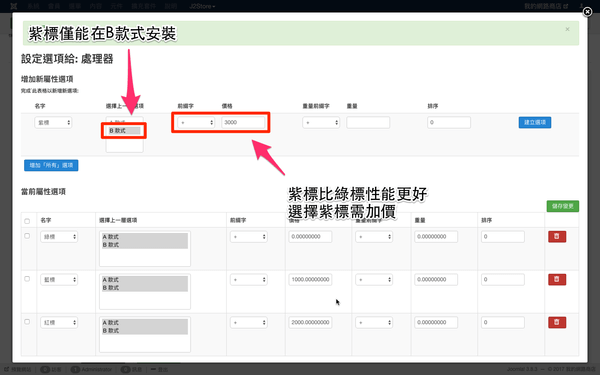Viewport: 600px width, 375px height.
Task: Click the empty 重量 field in new option form
Action: (368, 122)
